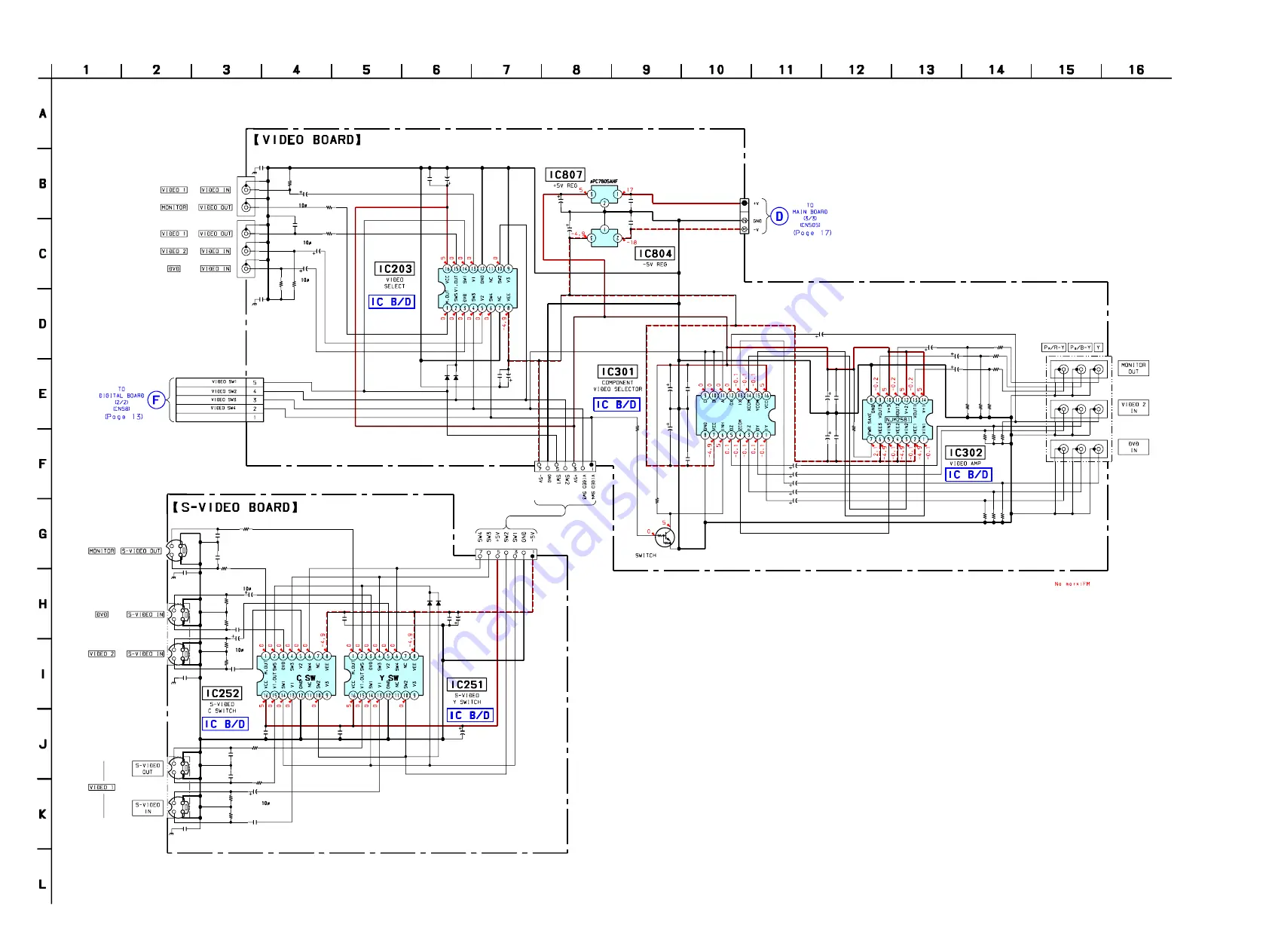
Task: Click row header A
Action: tap(43, 114)
